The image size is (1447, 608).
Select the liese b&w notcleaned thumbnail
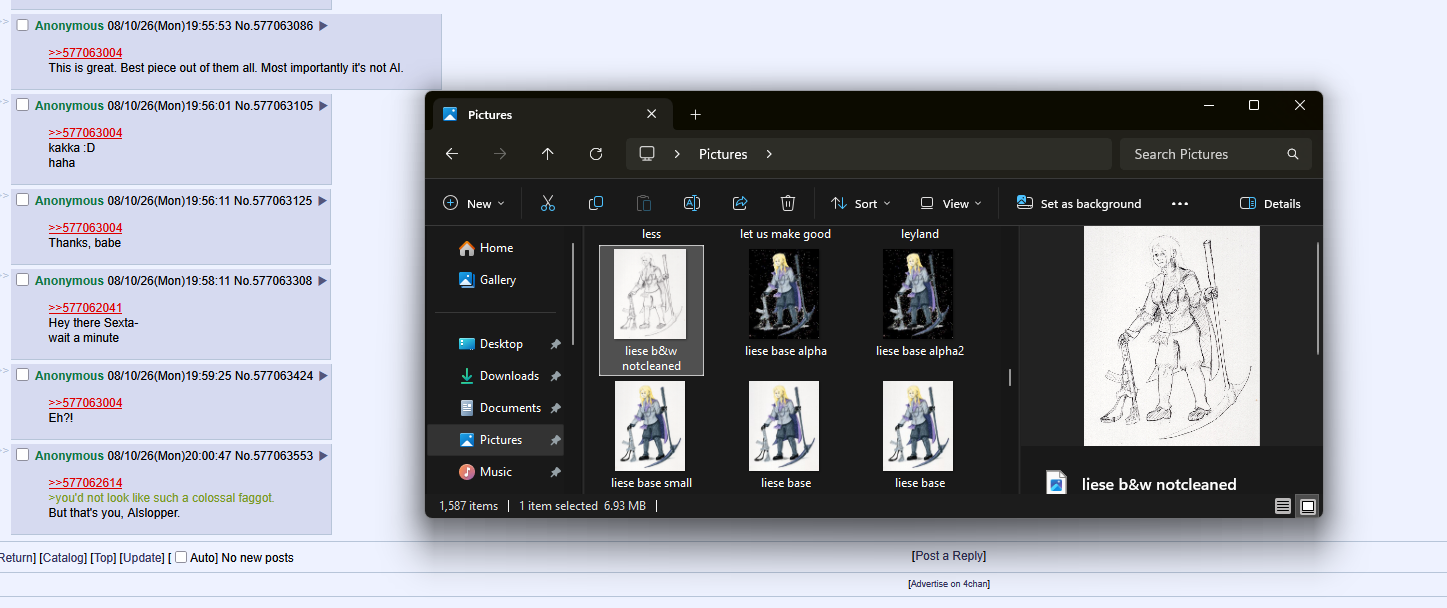[651, 310]
